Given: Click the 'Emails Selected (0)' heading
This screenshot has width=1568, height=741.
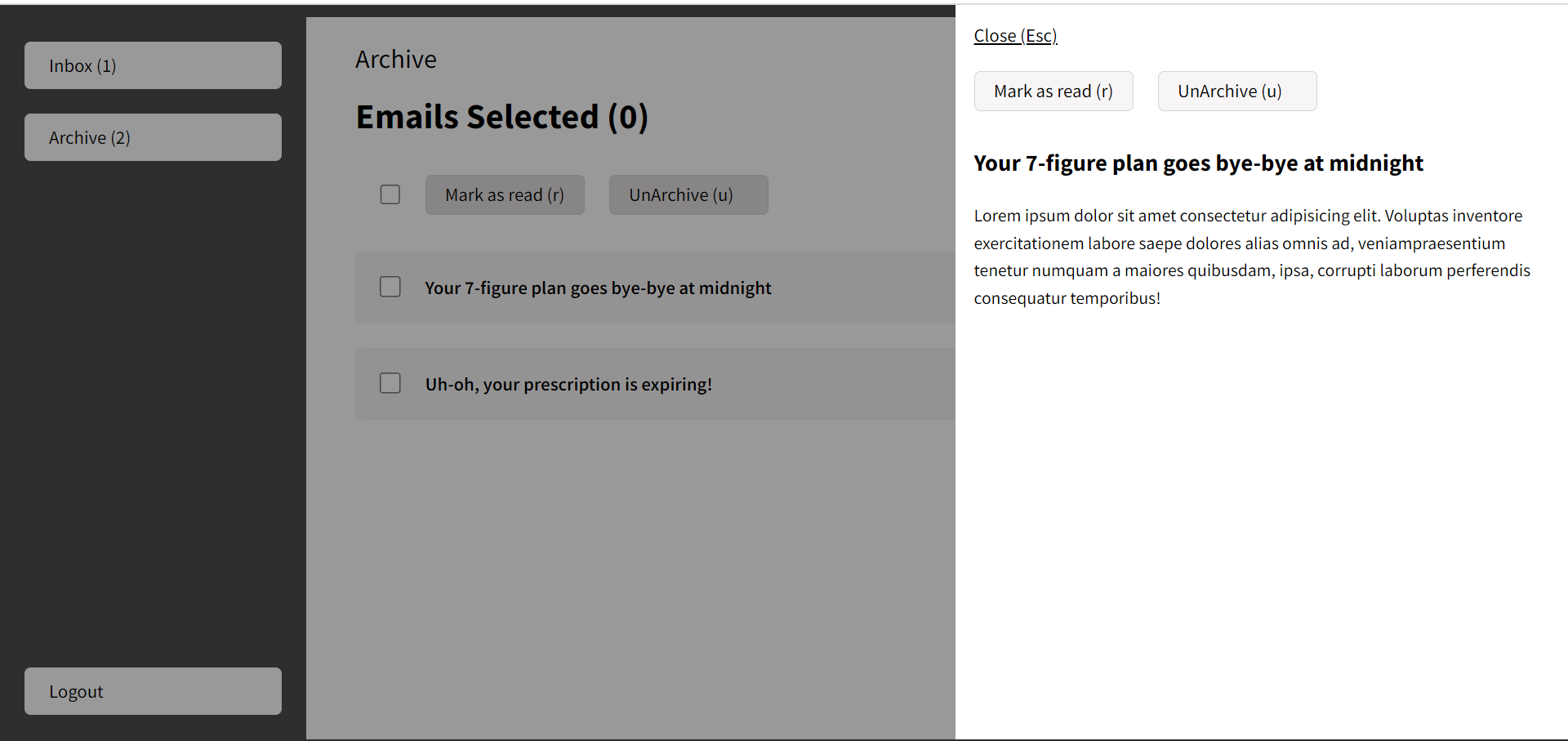Looking at the screenshot, I should (x=501, y=117).
